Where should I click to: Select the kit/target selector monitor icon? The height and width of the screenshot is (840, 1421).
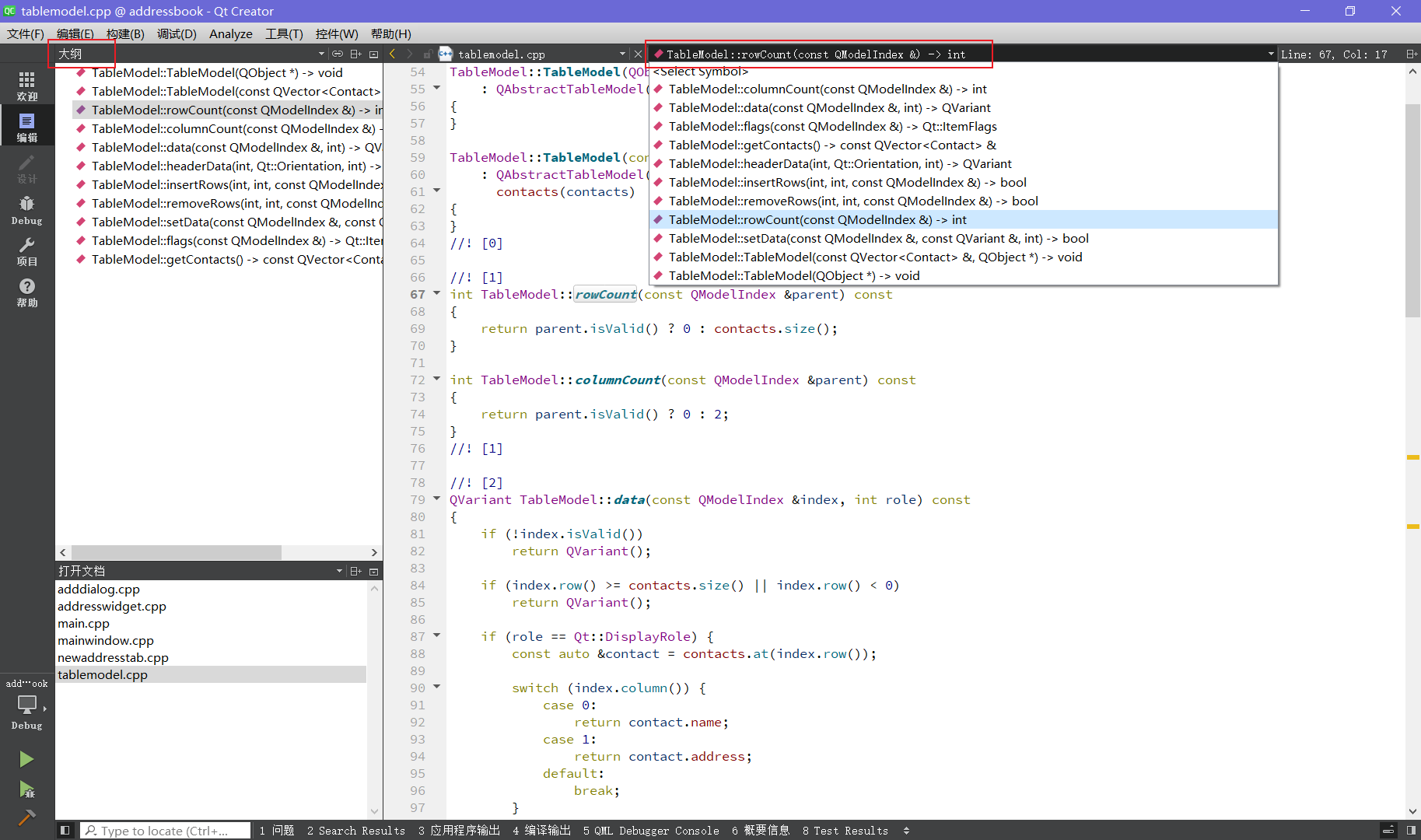click(26, 705)
